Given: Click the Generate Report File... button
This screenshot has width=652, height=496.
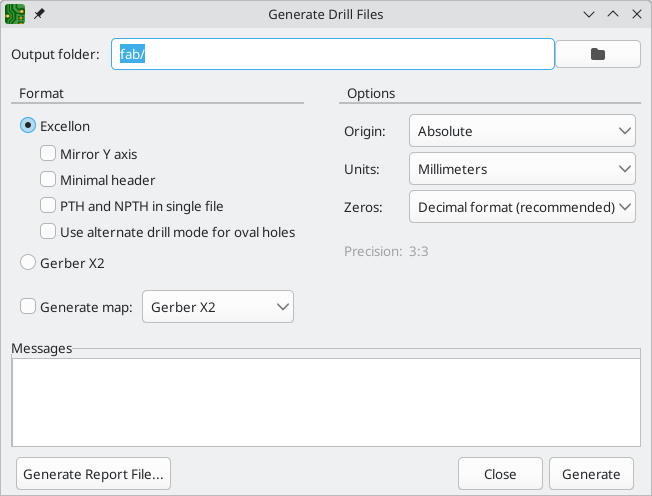Looking at the screenshot, I should coord(94,474).
